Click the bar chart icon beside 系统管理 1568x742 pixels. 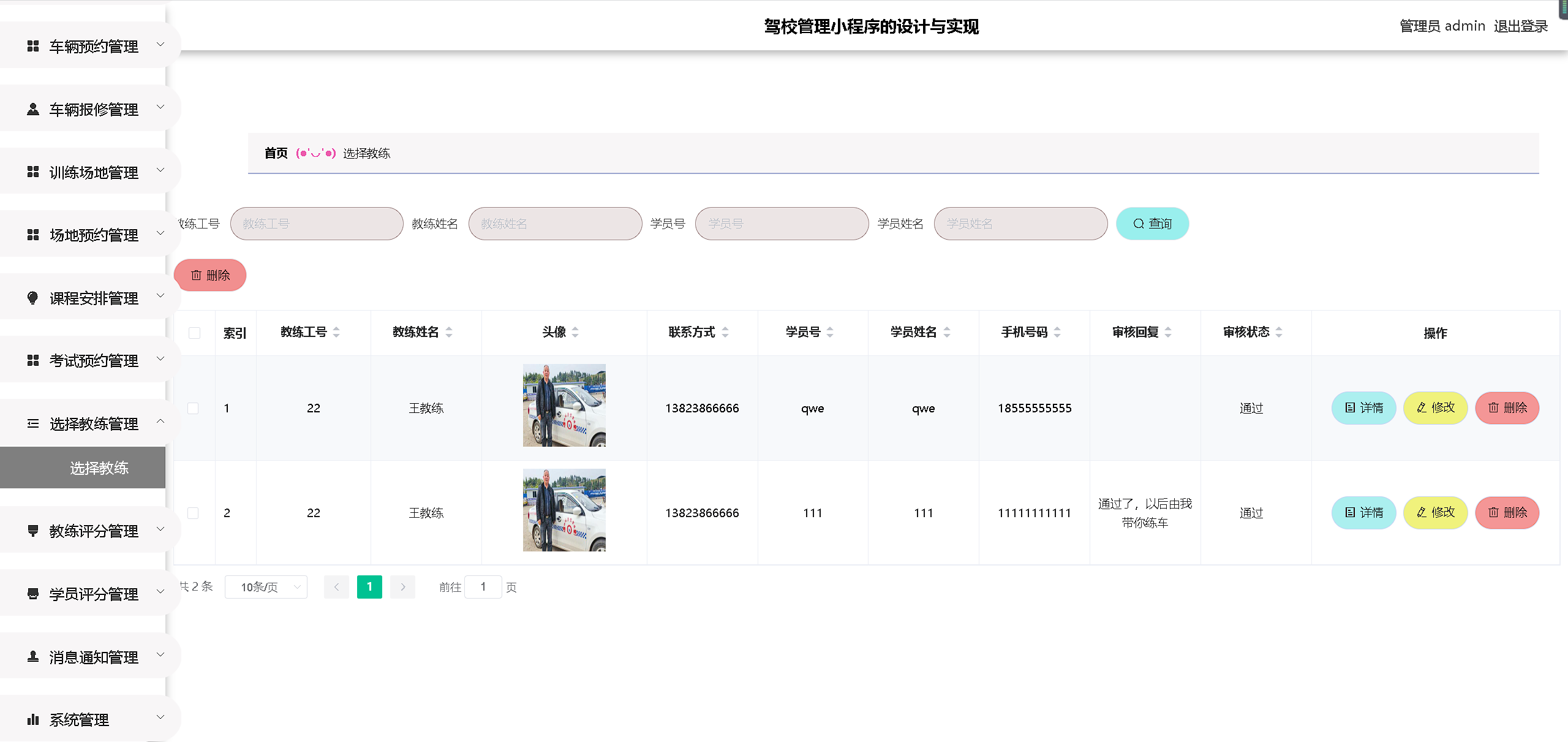pos(33,719)
